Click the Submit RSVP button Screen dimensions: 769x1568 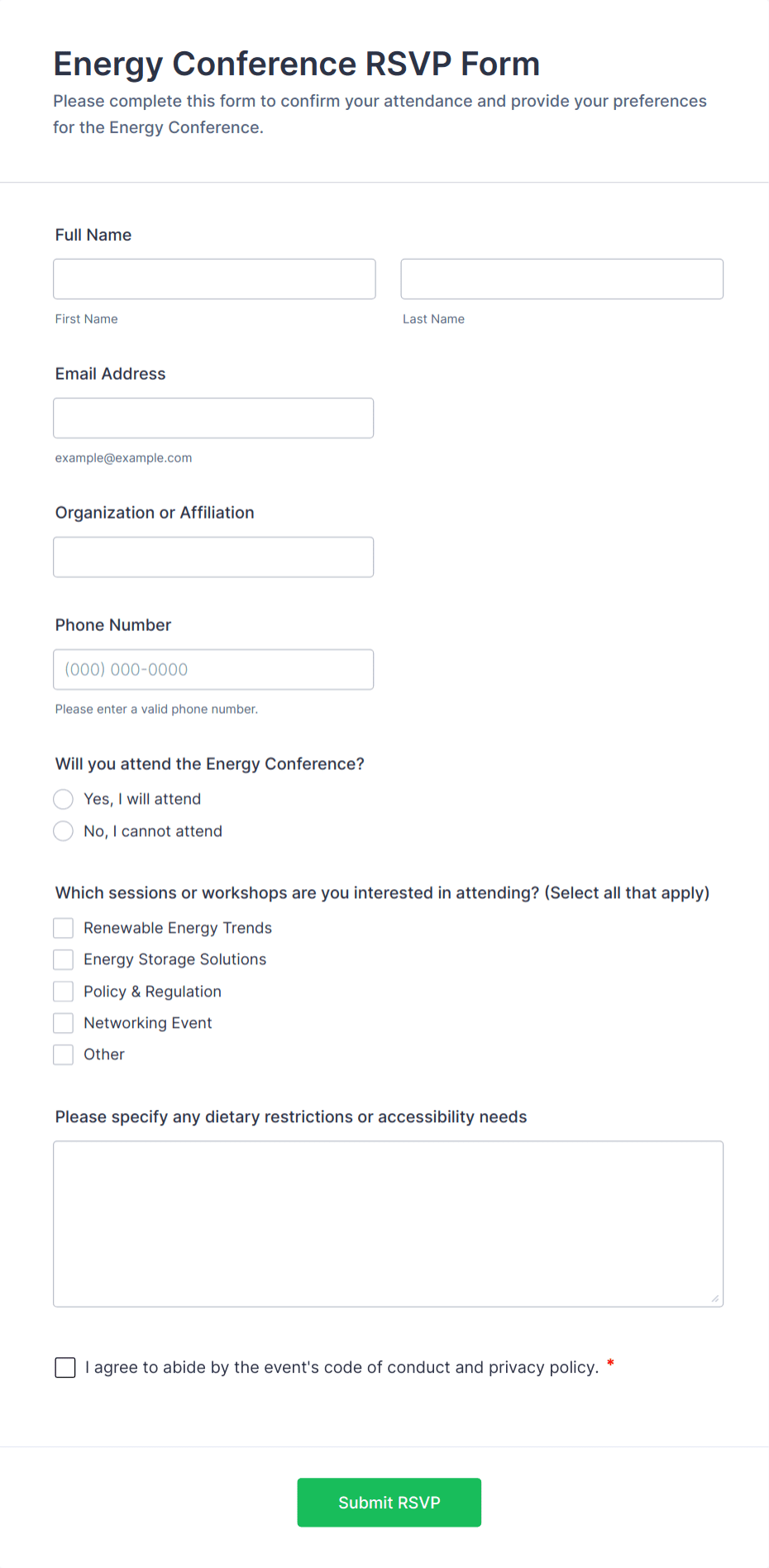coord(389,1502)
